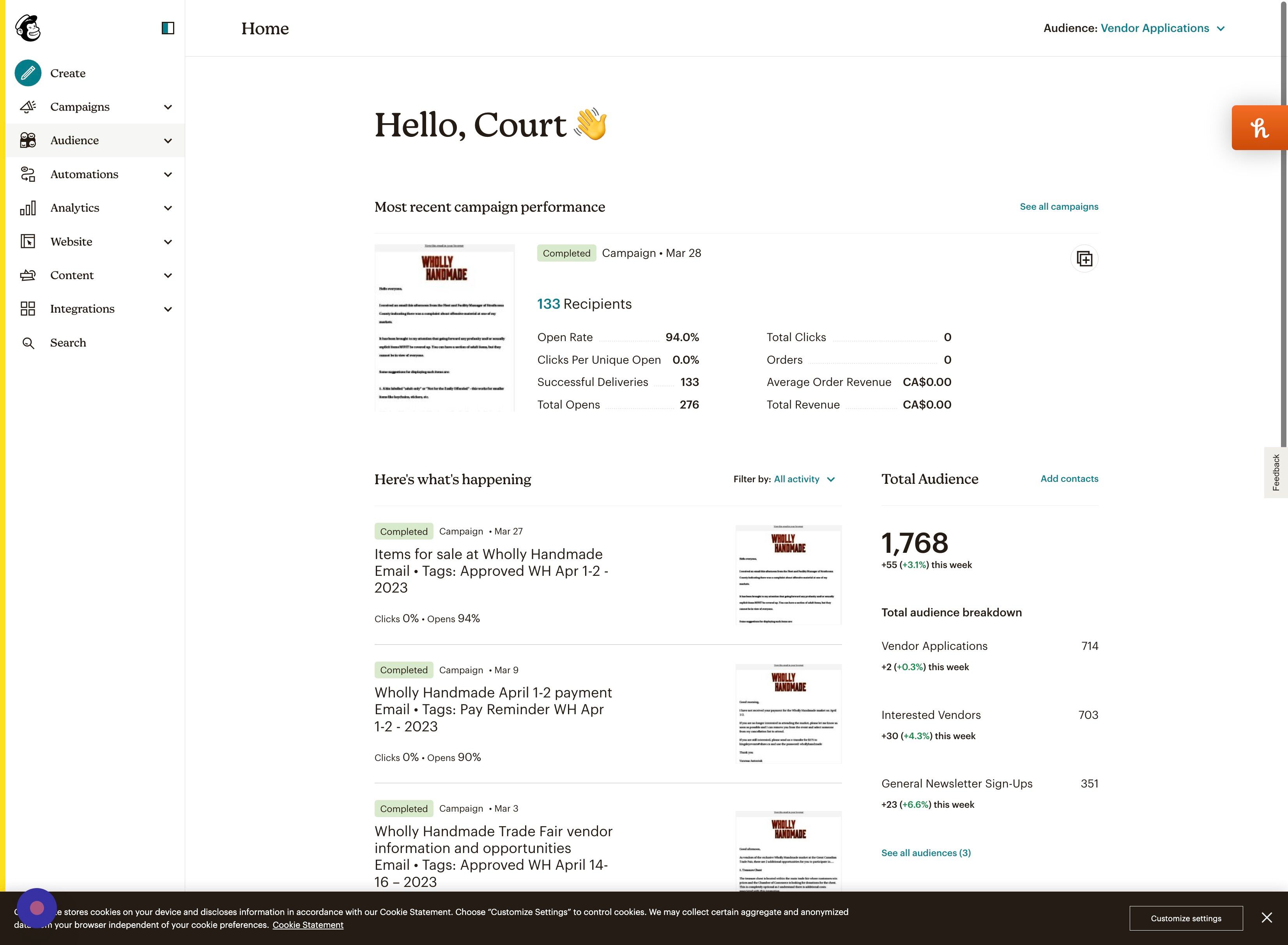This screenshot has width=1288, height=945.
Task: Dismiss the cookie banner with the X
Action: 1267,918
